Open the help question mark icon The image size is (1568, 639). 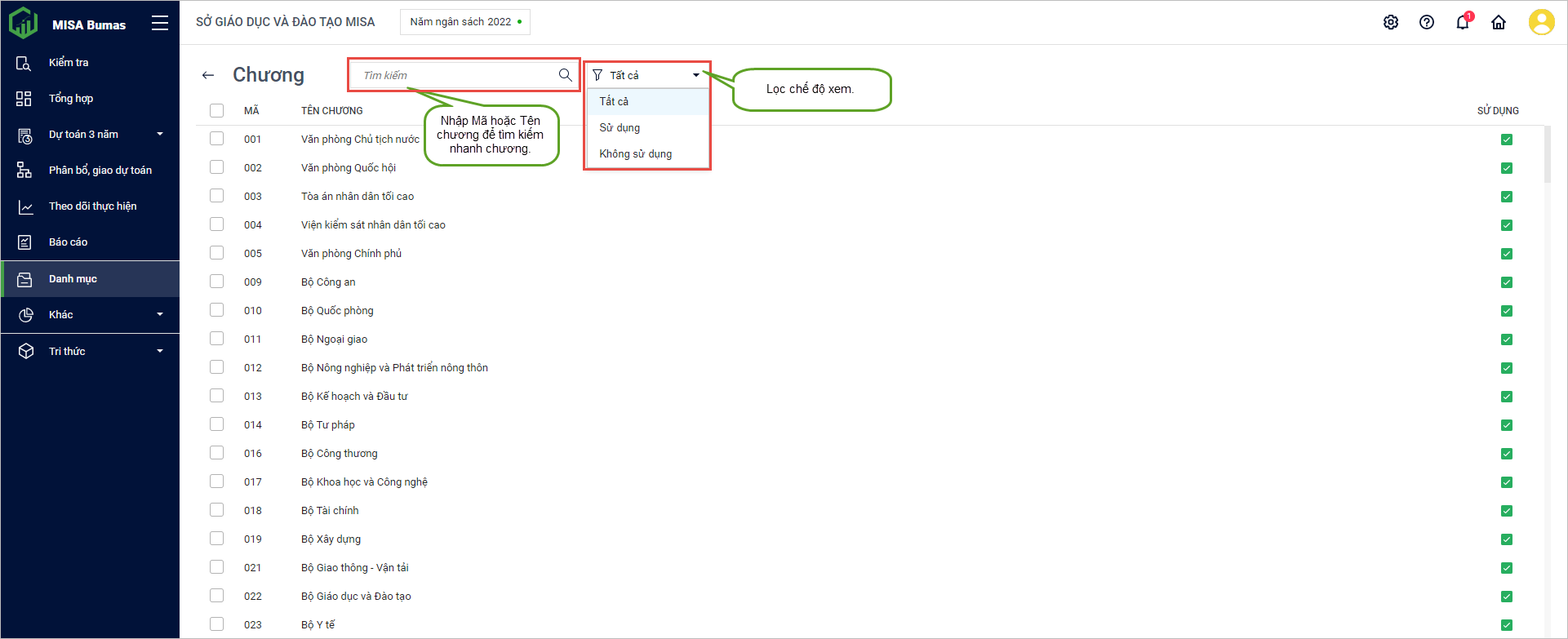pyautogui.click(x=1427, y=22)
